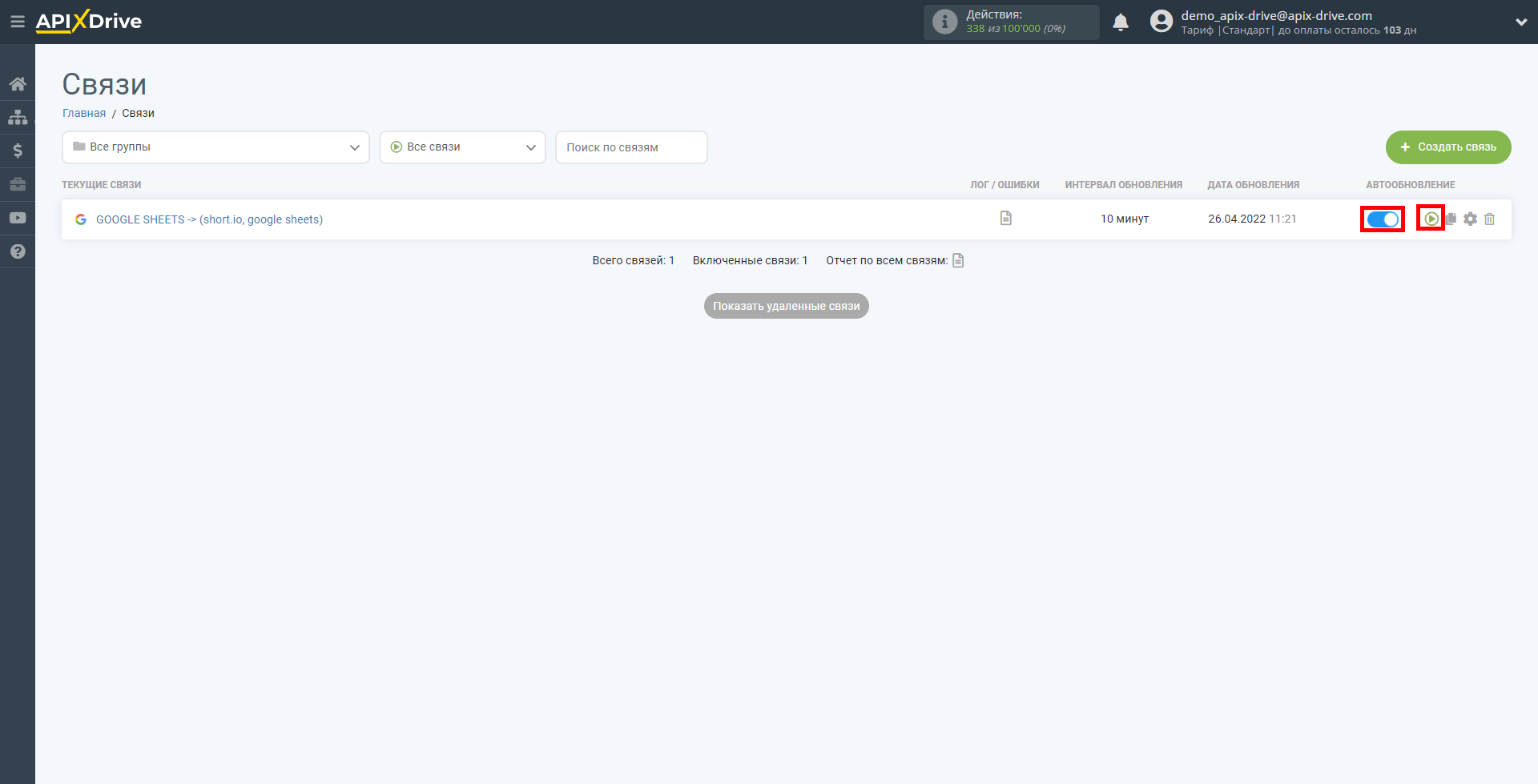Open the home icon in sidebar
The height and width of the screenshot is (784, 1538).
tap(18, 83)
